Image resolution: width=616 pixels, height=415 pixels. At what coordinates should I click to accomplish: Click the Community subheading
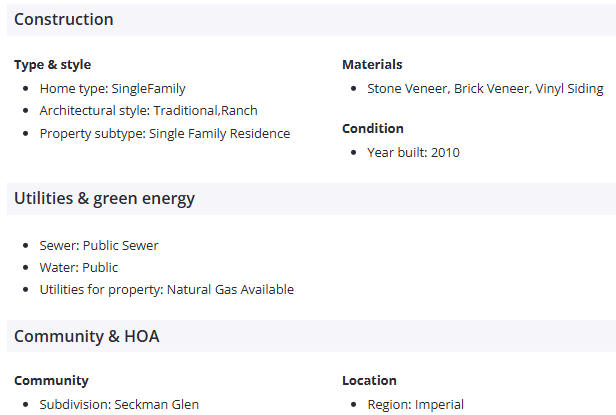point(51,380)
